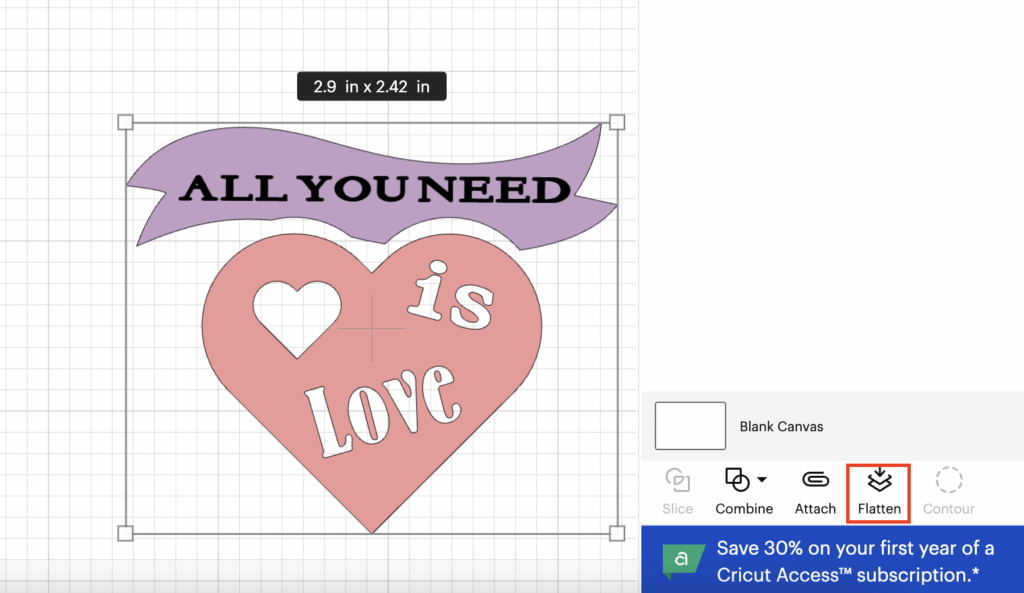This screenshot has width=1024, height=593.
Task: Select the Contour tool icon
Action: (x=948, y=481)
